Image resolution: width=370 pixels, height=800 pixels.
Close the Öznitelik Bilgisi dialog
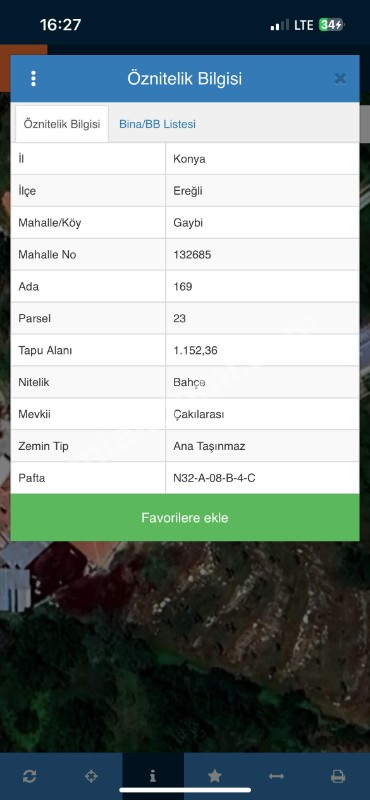tap(340, 79)
